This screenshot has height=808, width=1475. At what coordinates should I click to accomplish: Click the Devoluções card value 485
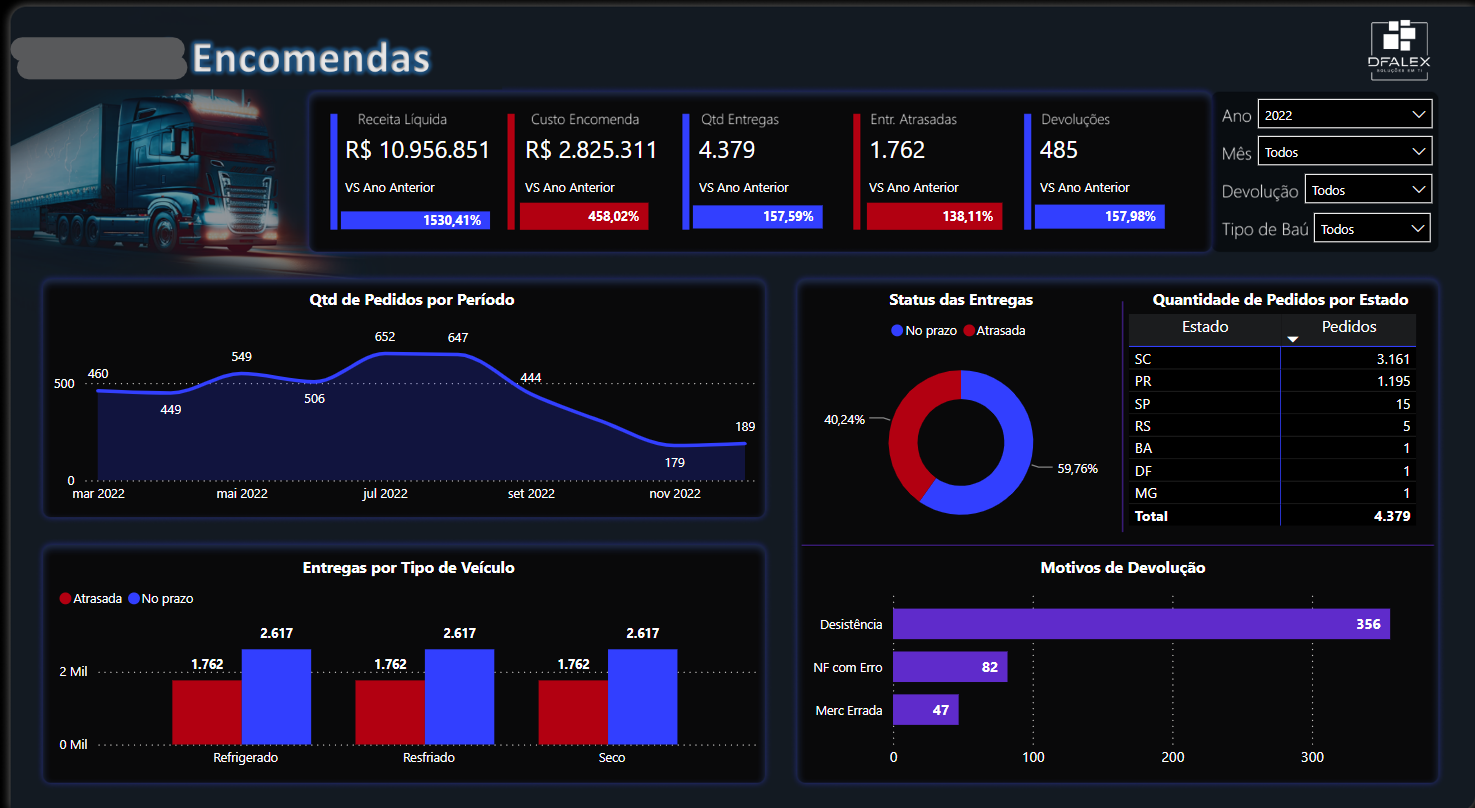coord(1059,150)
